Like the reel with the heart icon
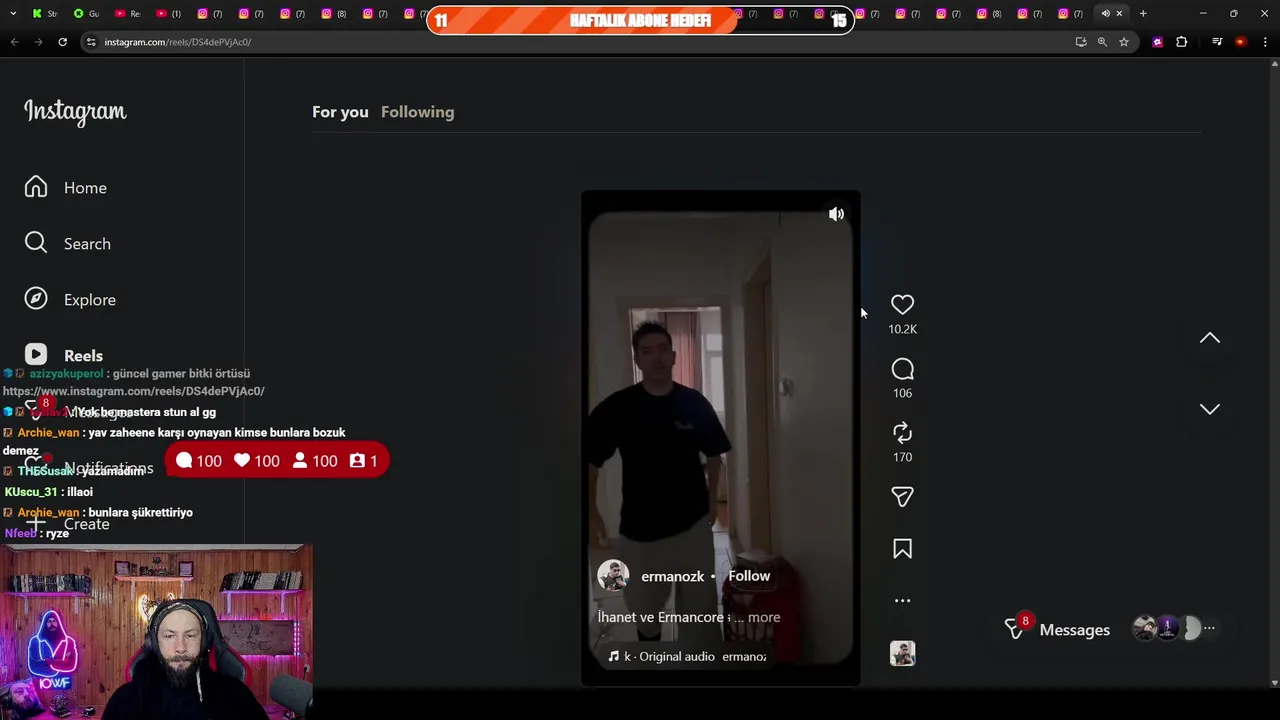Viewport: 1280px width, 720px height. click(902, 304)
